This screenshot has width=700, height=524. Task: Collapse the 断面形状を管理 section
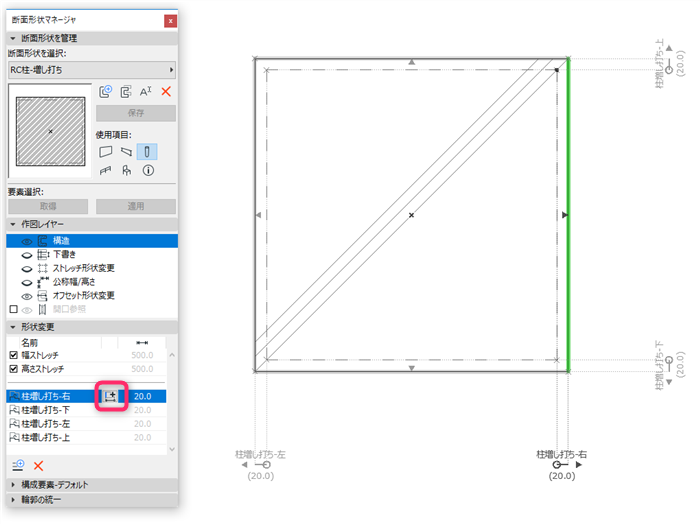12,38
